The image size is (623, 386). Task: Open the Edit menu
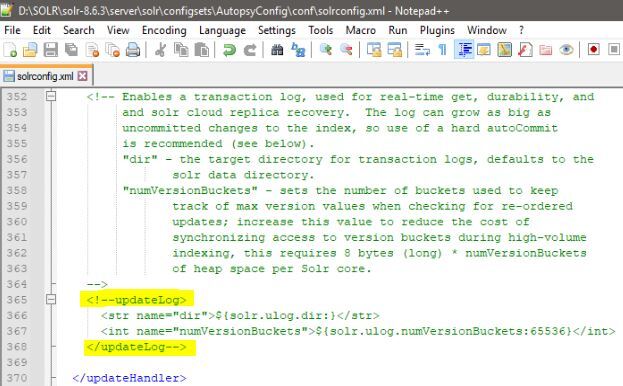pyautogui.click(x=42, y=30)
